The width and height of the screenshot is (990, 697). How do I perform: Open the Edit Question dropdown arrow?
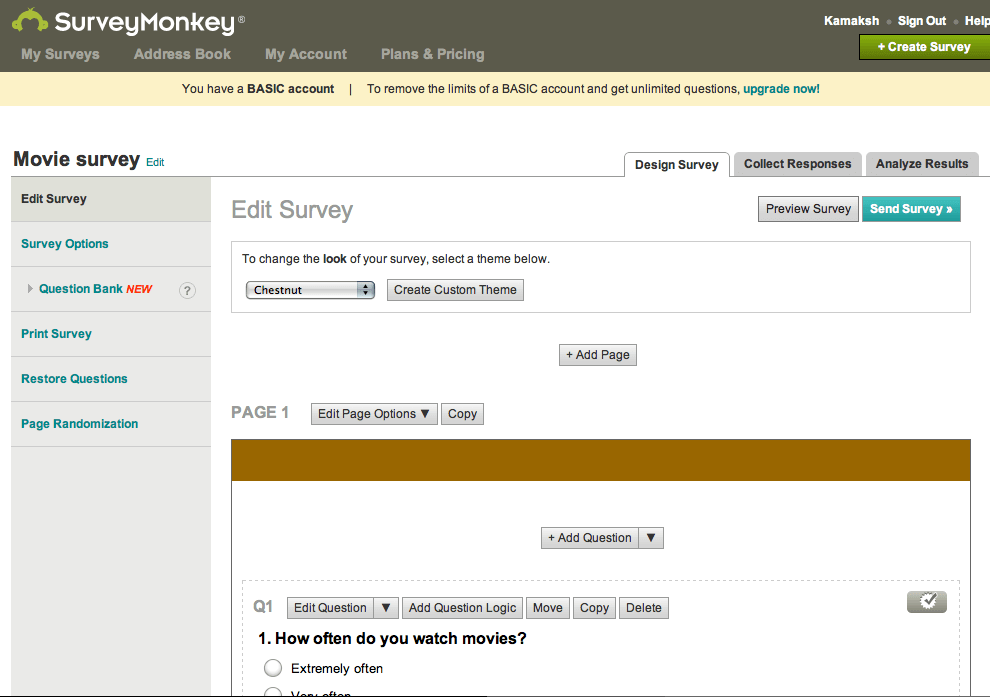(386, 608)
